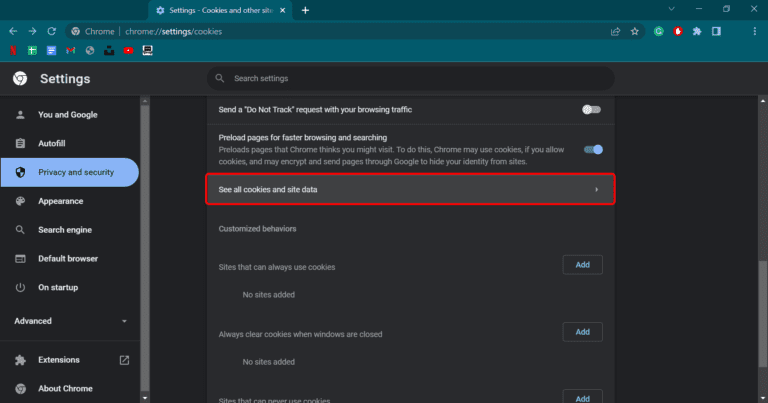Toggle the browser side panel icon
Viewport: 768px width, 403px height.
[x=716, y=31]
